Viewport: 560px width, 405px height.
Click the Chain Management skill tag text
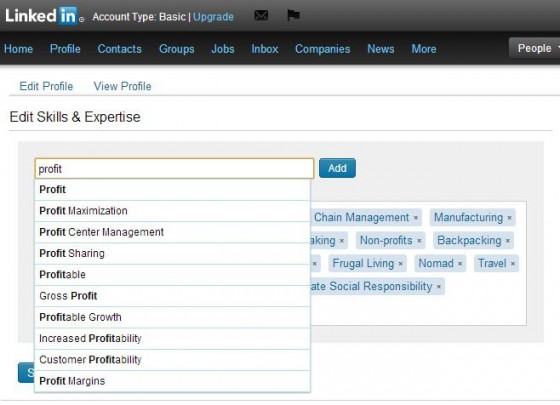[361, 217]
